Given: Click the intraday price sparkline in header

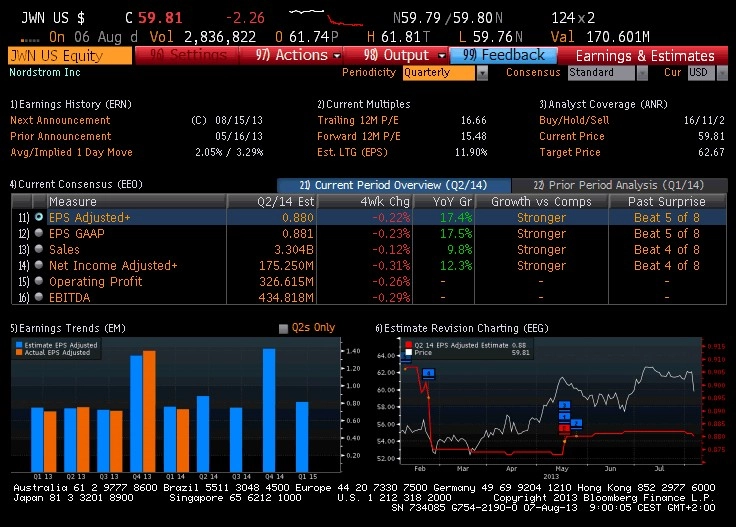Looking at the screenshot, I should tap(326, 17).
